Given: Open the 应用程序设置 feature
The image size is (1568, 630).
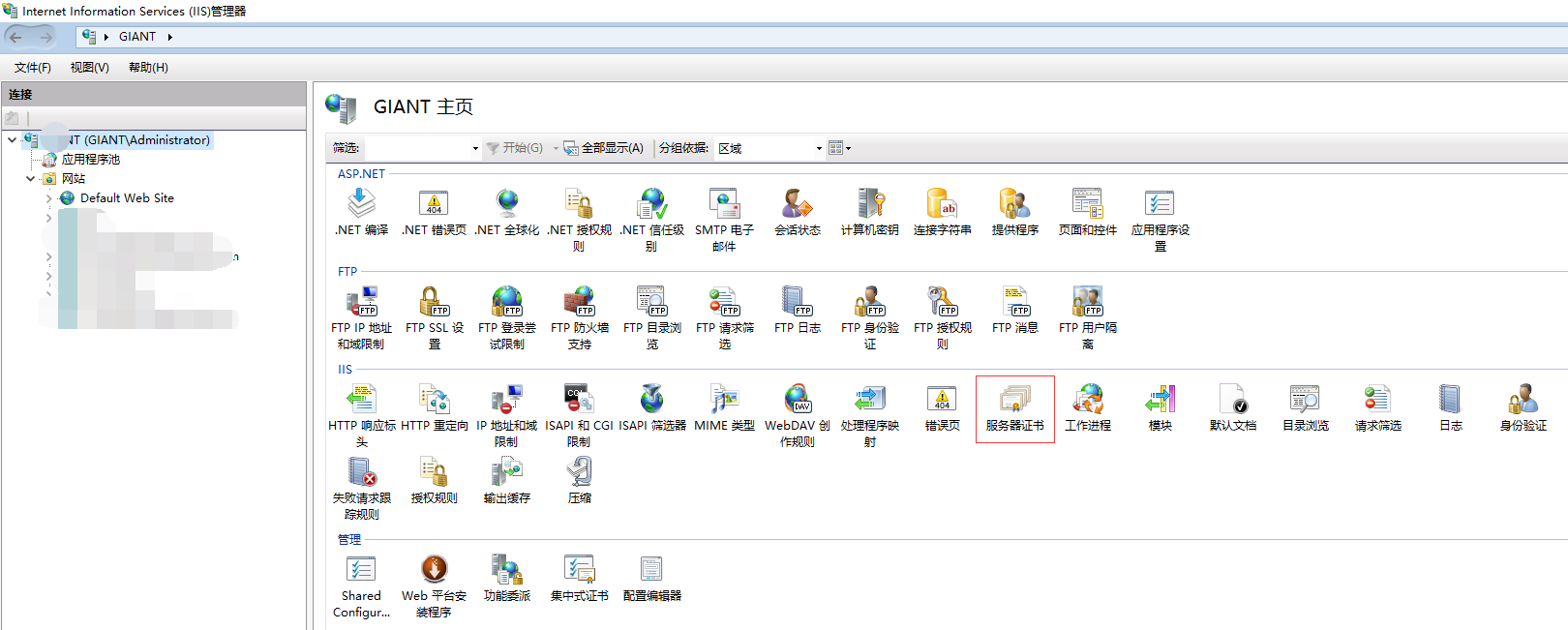Looking at the screenshot, I should 1160,220.
